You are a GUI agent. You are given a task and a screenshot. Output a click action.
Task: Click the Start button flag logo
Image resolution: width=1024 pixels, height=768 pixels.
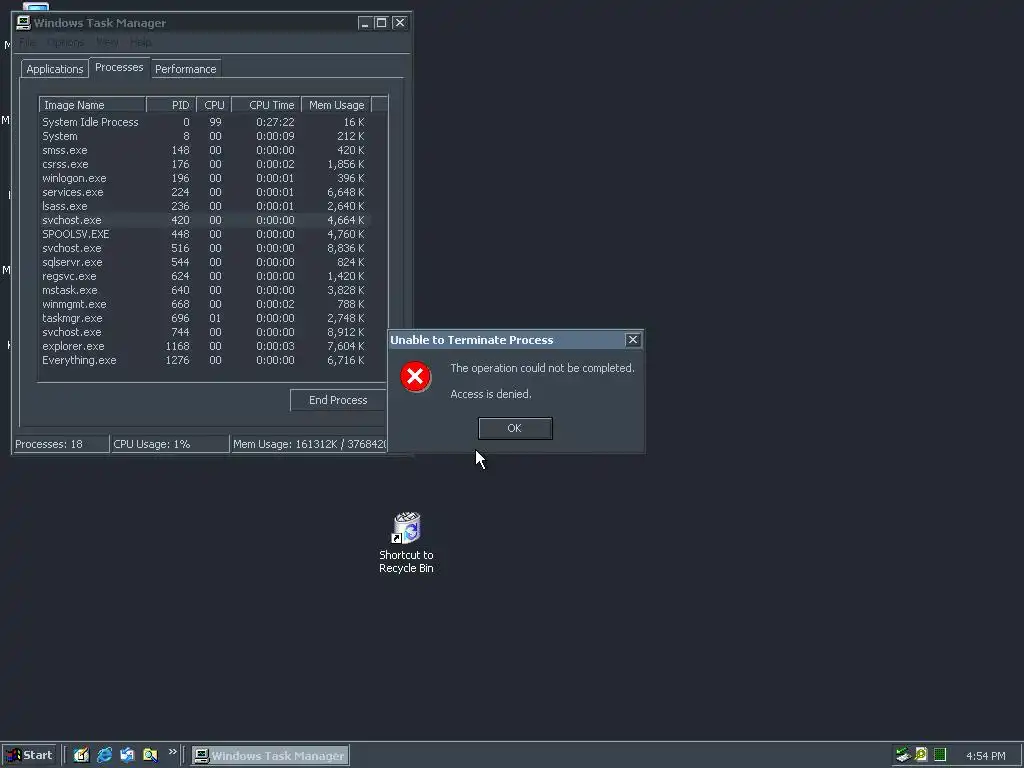14,755
